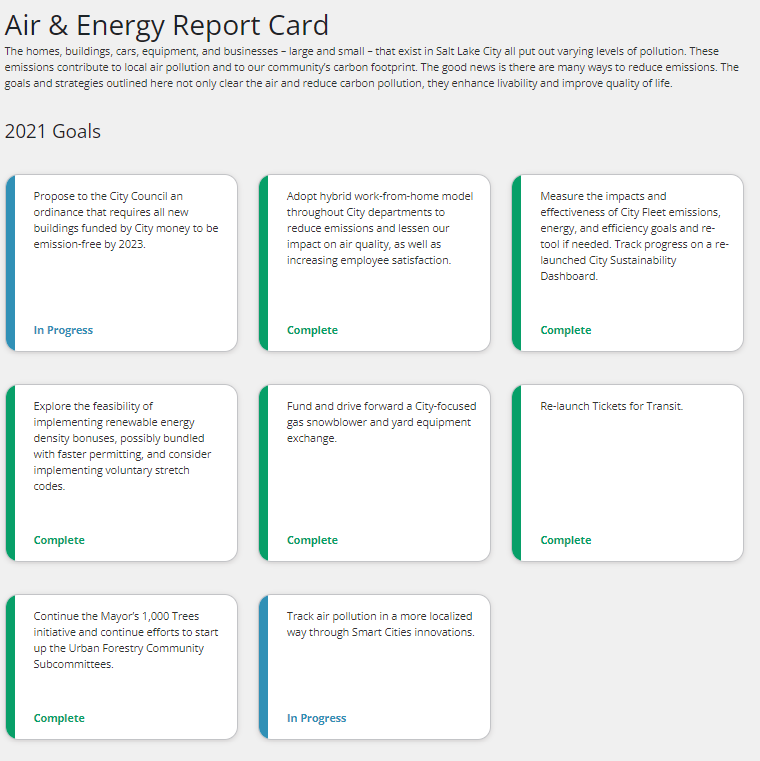Click the Air & Energy Report Card heading
Image resolution: width=760 pixels, height=761 pixels.
tap(166, 25)
